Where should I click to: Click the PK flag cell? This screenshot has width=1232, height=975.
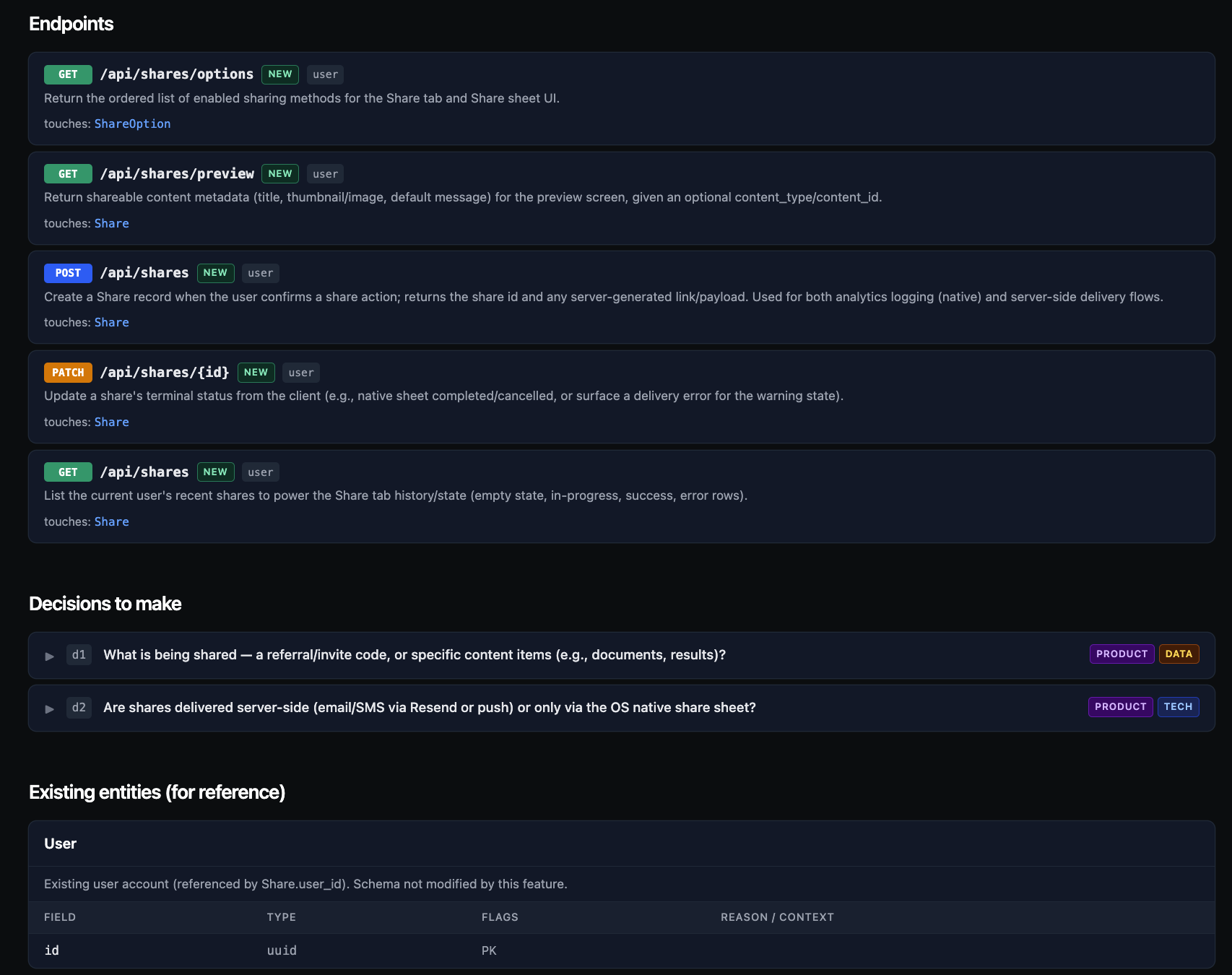(x=489, y=950)
